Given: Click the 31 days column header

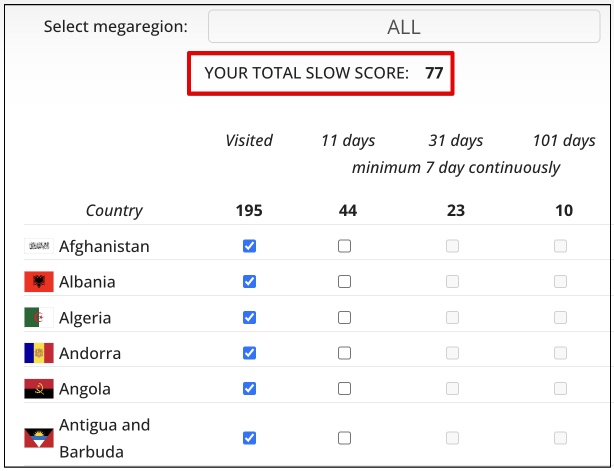Looking at the screenshot, I should pyautogui.click(x=455, y=140).
